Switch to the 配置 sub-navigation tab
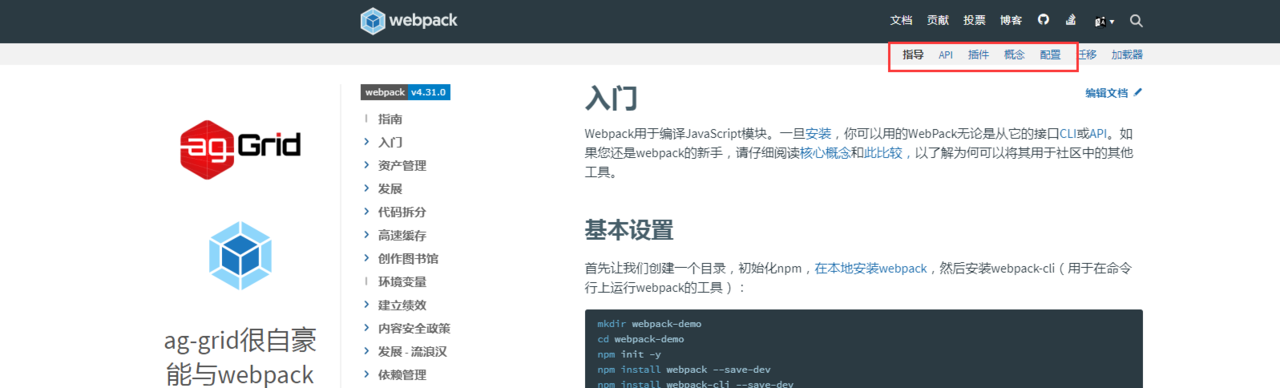Image resolution: width=1280 pixels, height=388 pixels. pos(1050,55)
